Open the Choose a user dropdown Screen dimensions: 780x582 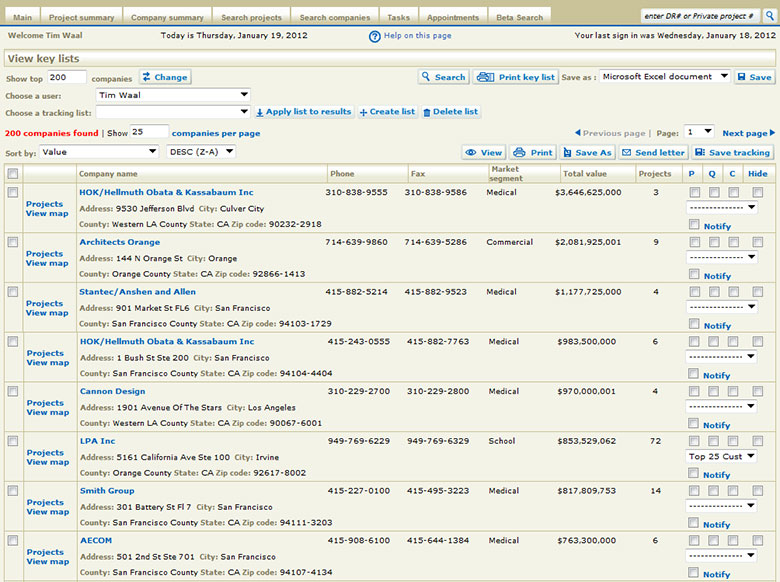pos(173,95)
